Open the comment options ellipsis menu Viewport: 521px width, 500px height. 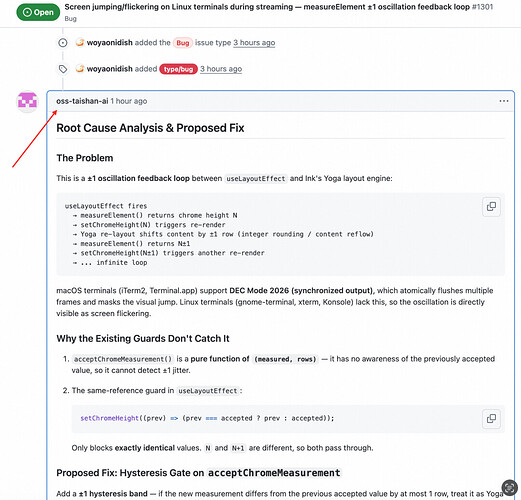click(504, 101)
